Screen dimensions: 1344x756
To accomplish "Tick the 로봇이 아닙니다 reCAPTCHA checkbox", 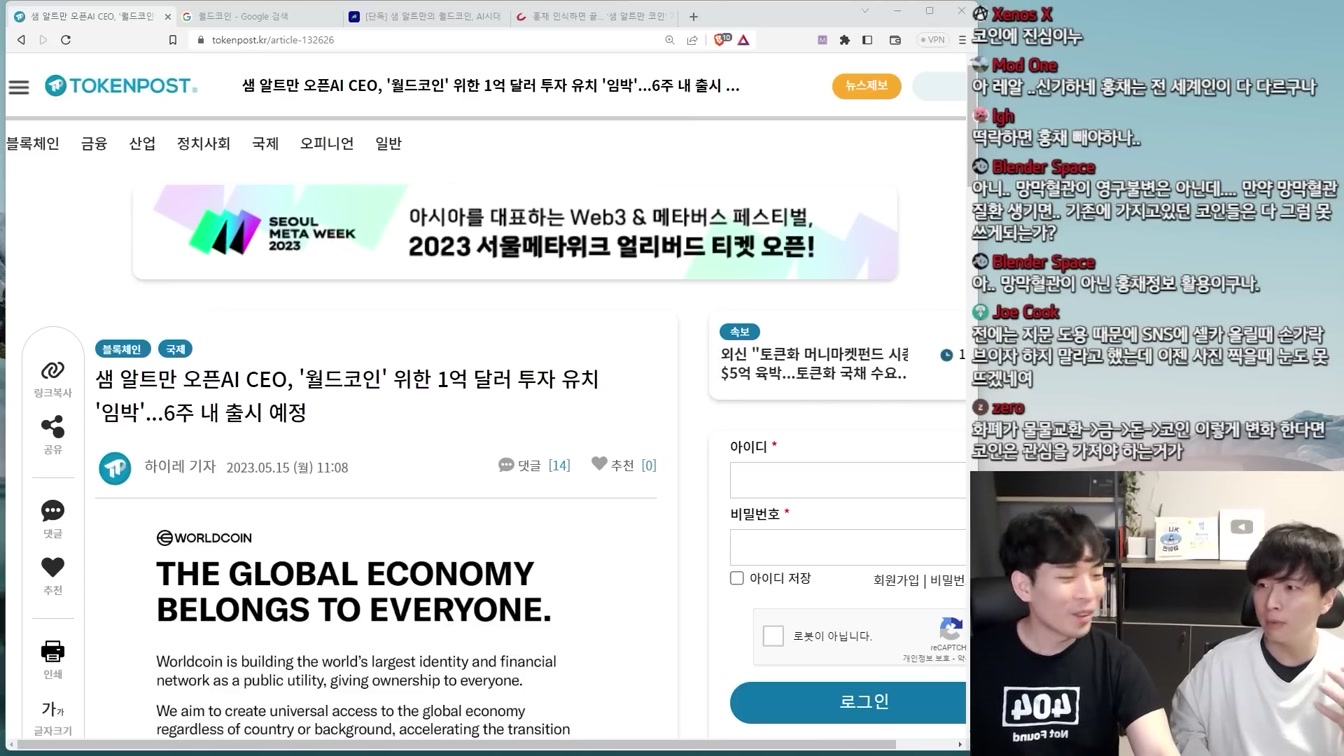I will [x=773, y=636].
